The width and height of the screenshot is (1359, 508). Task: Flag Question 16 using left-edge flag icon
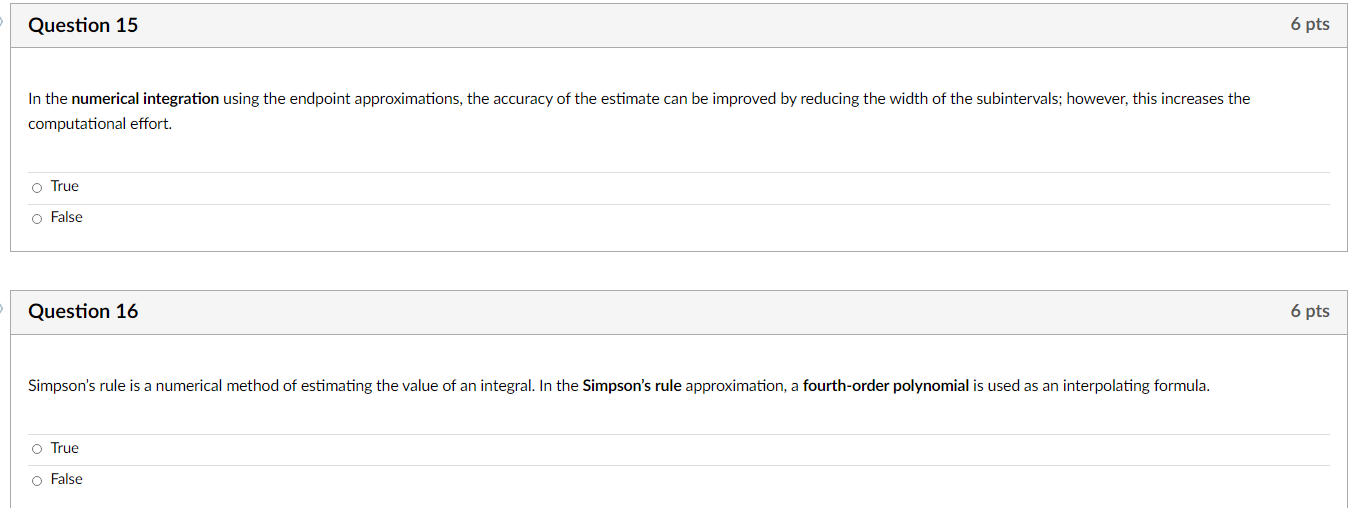tap(3, 304)
